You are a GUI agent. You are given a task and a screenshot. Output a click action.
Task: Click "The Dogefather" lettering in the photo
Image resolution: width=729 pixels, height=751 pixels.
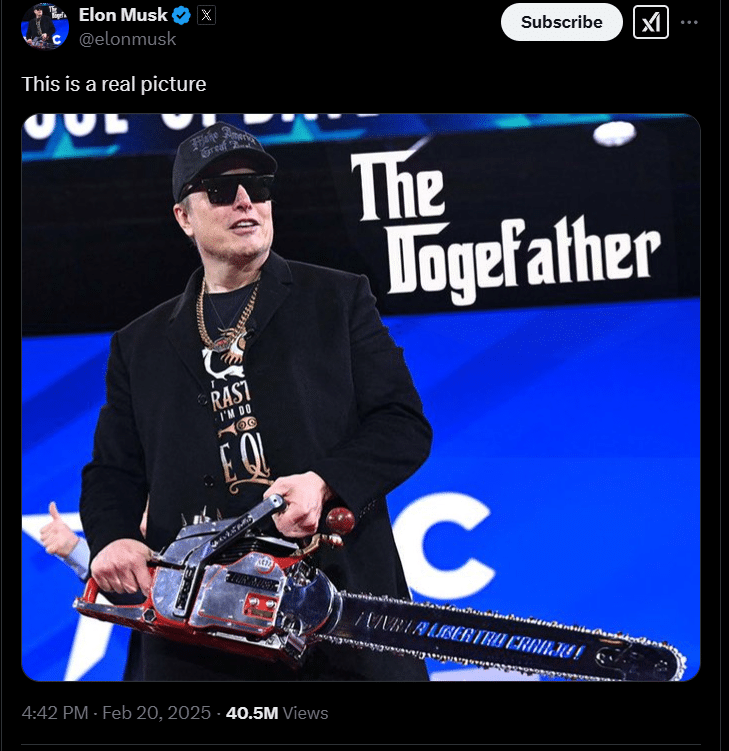pyautogui.click(x=503, y=228)
